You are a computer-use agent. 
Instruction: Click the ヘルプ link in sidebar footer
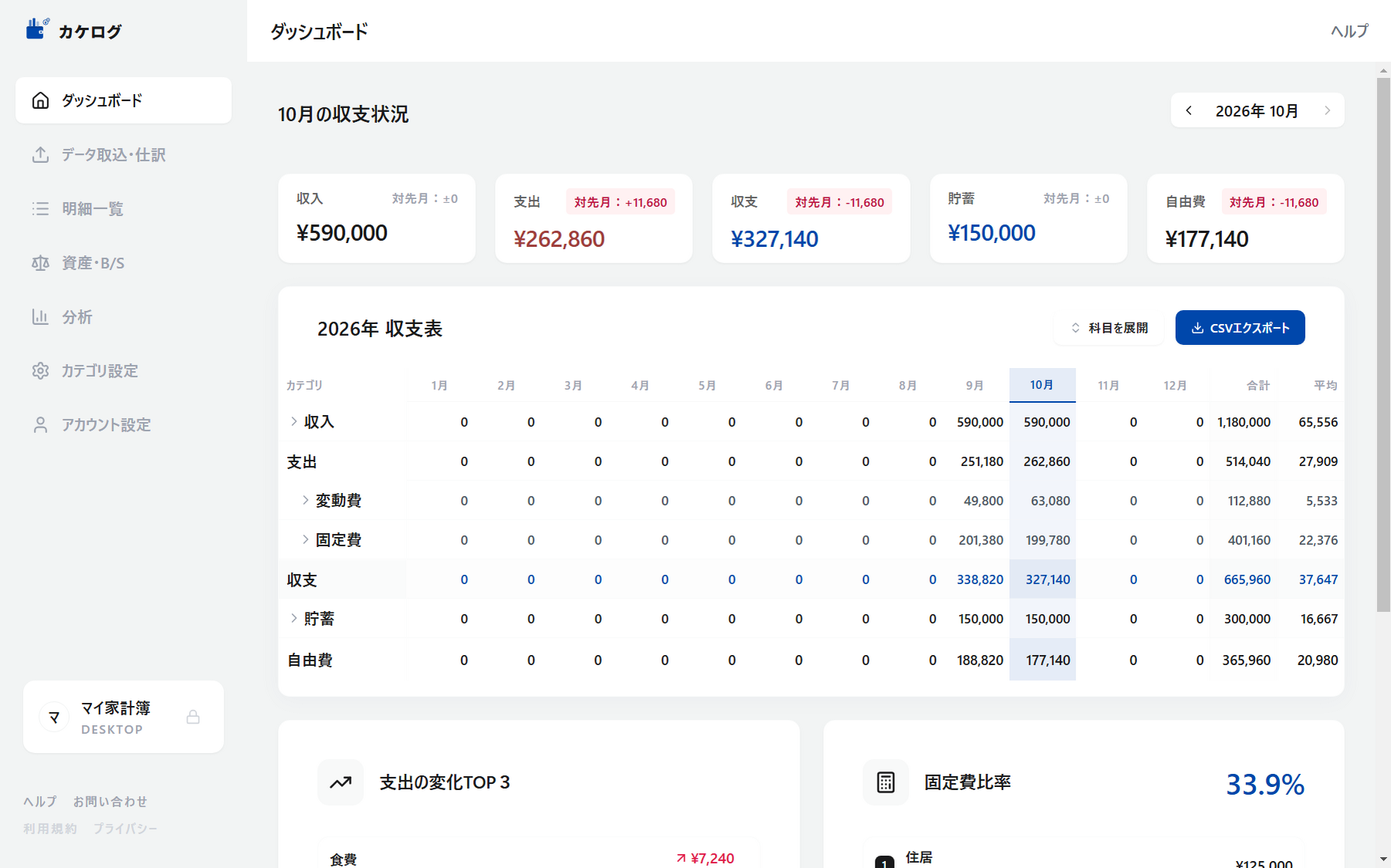(40, 802)
